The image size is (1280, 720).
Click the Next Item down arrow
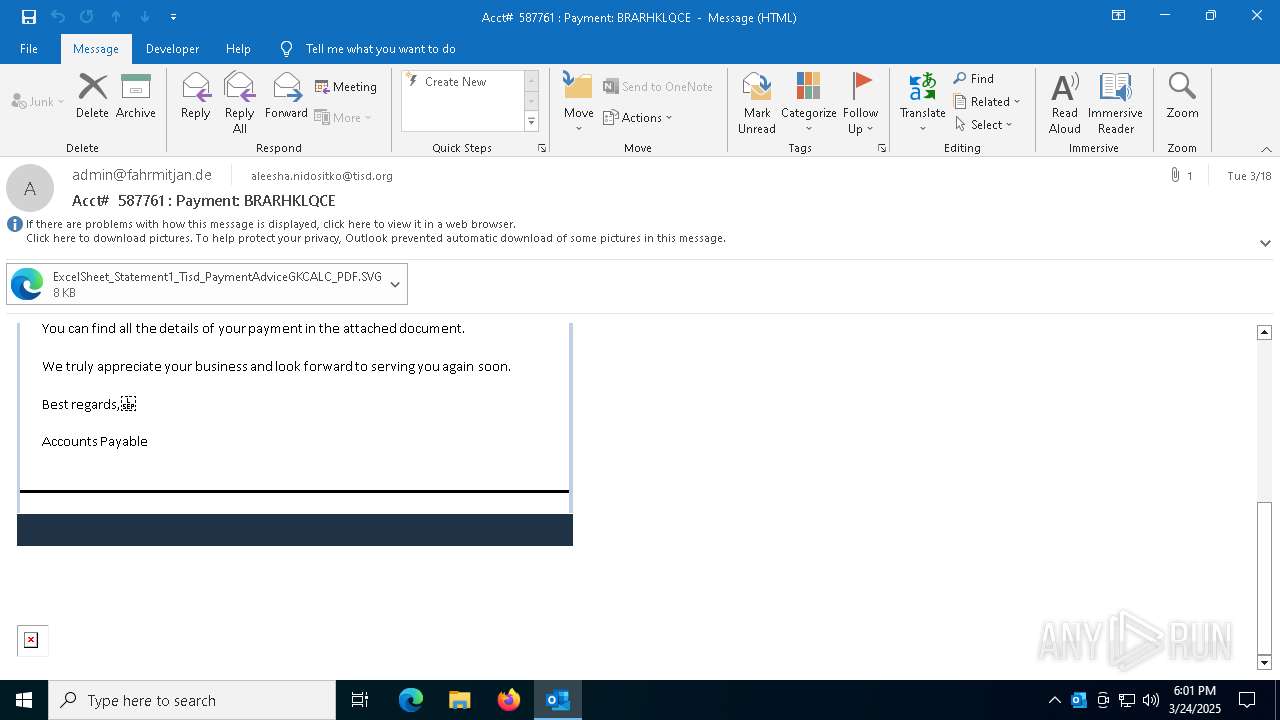point(145,16)
